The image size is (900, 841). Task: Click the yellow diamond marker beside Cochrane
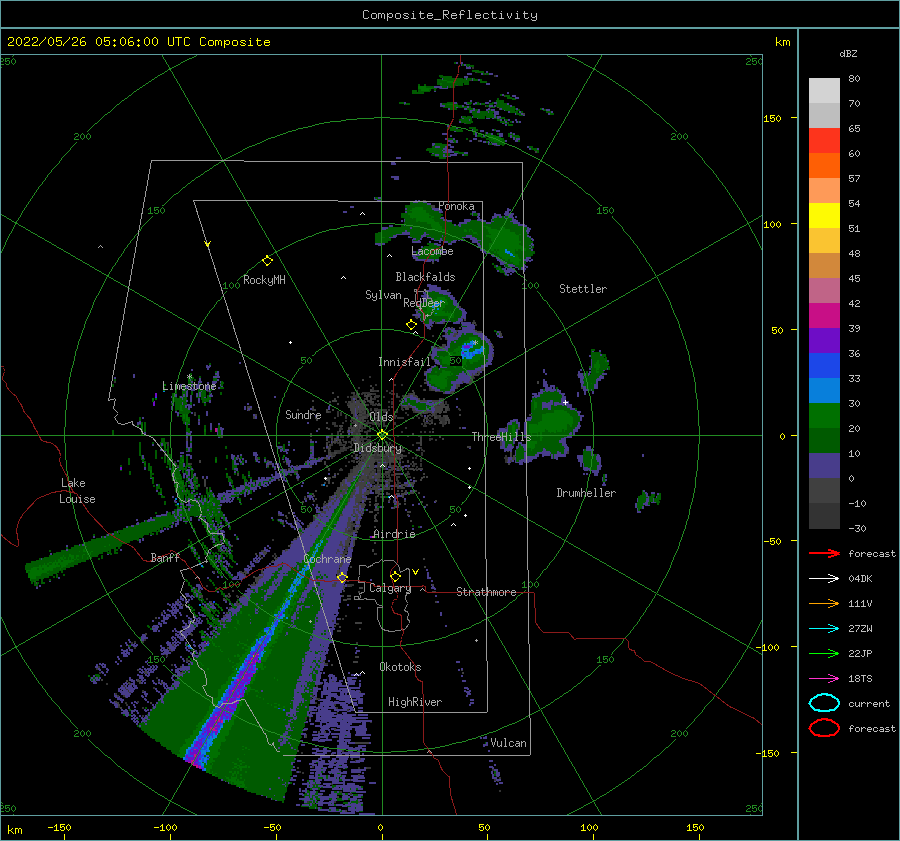pos(342,577)
